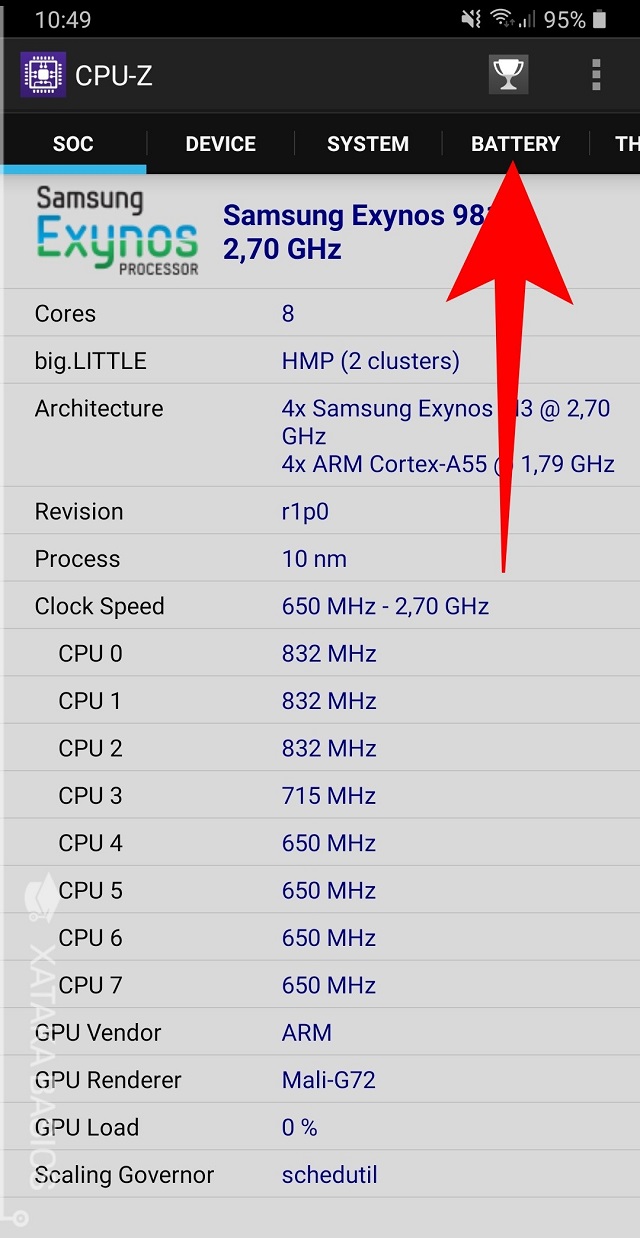Screen dimensions: 640x1238
Task: Select the Scaling Governor row
Action: (x=320, y=1175)
